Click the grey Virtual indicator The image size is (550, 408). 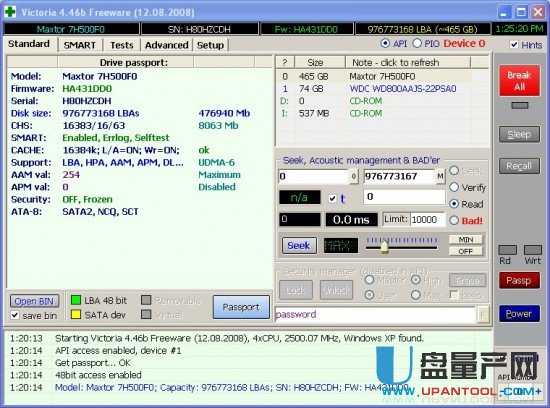point(146,314)
